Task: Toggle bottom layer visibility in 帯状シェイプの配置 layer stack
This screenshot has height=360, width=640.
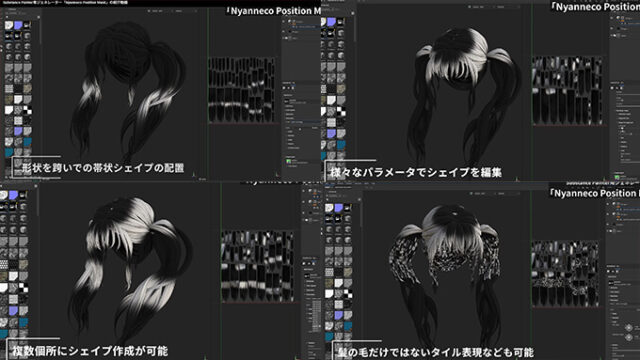Action: click(x=283, y=38)
